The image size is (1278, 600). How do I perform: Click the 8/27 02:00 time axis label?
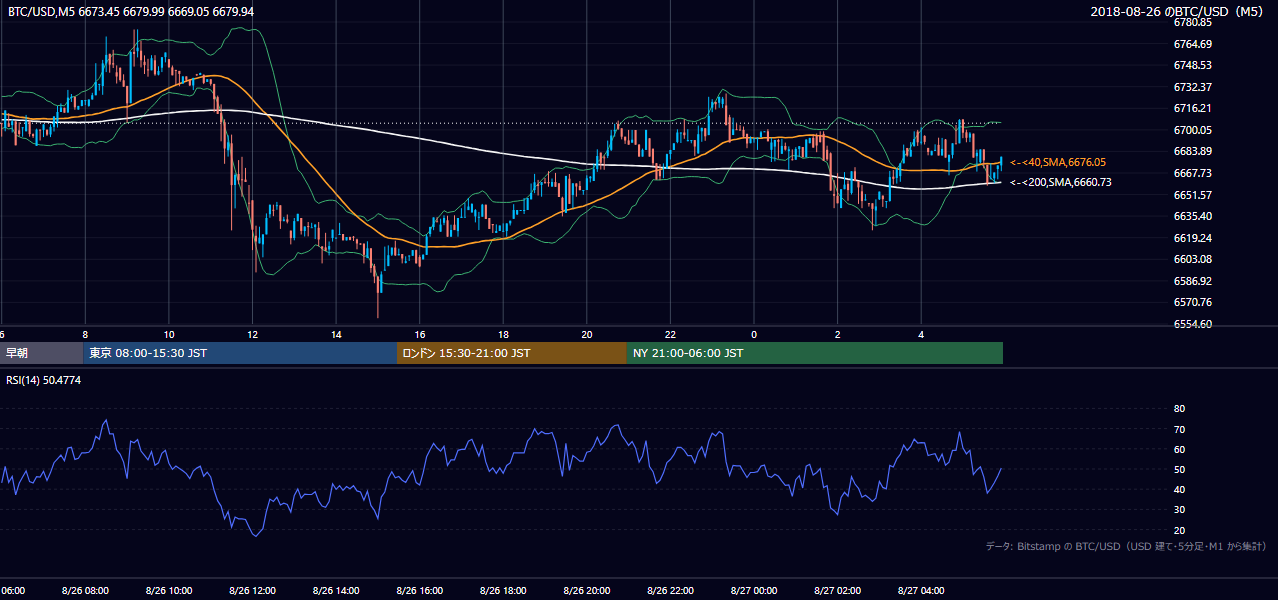(x=837, y=590)
